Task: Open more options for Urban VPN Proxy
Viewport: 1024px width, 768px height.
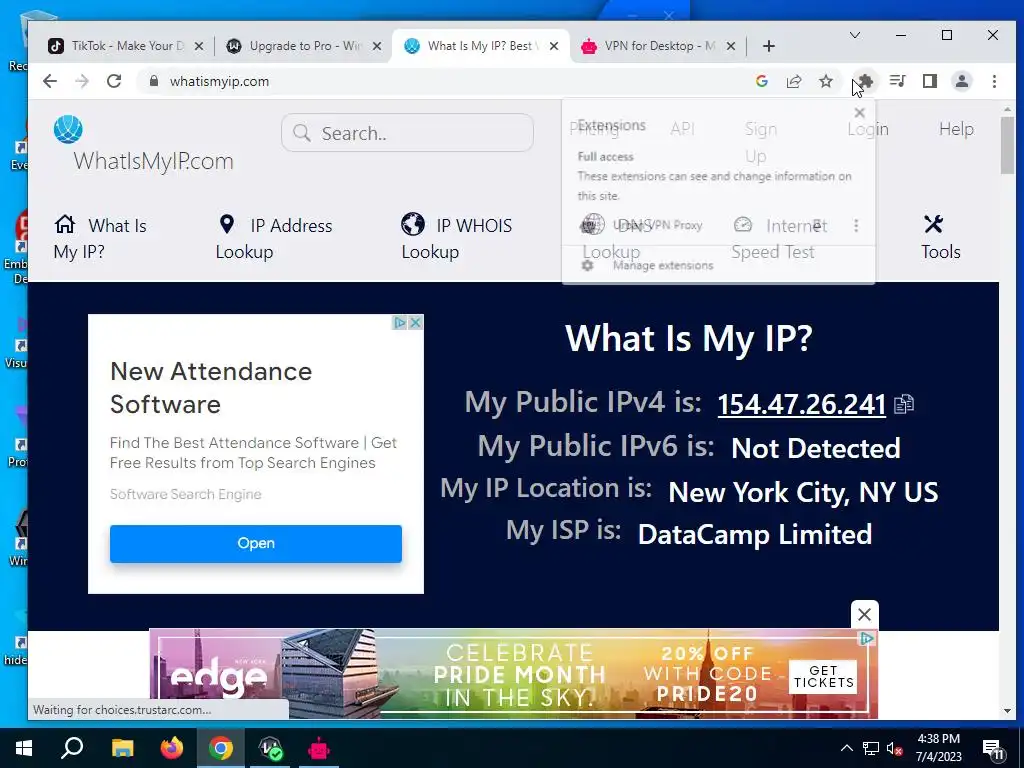Action: (x=856, y=226)
